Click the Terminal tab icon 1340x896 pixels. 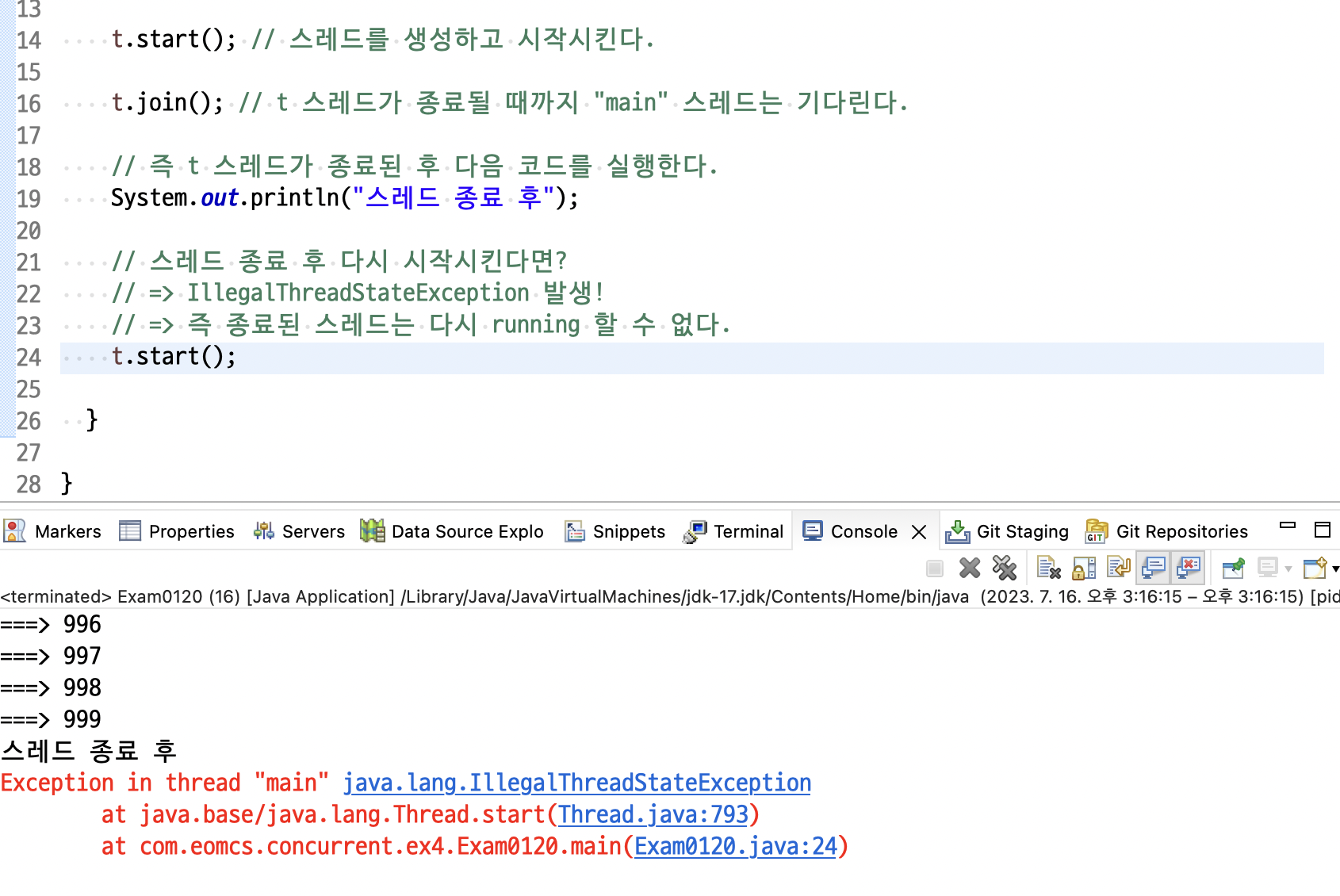click(695, 531)
